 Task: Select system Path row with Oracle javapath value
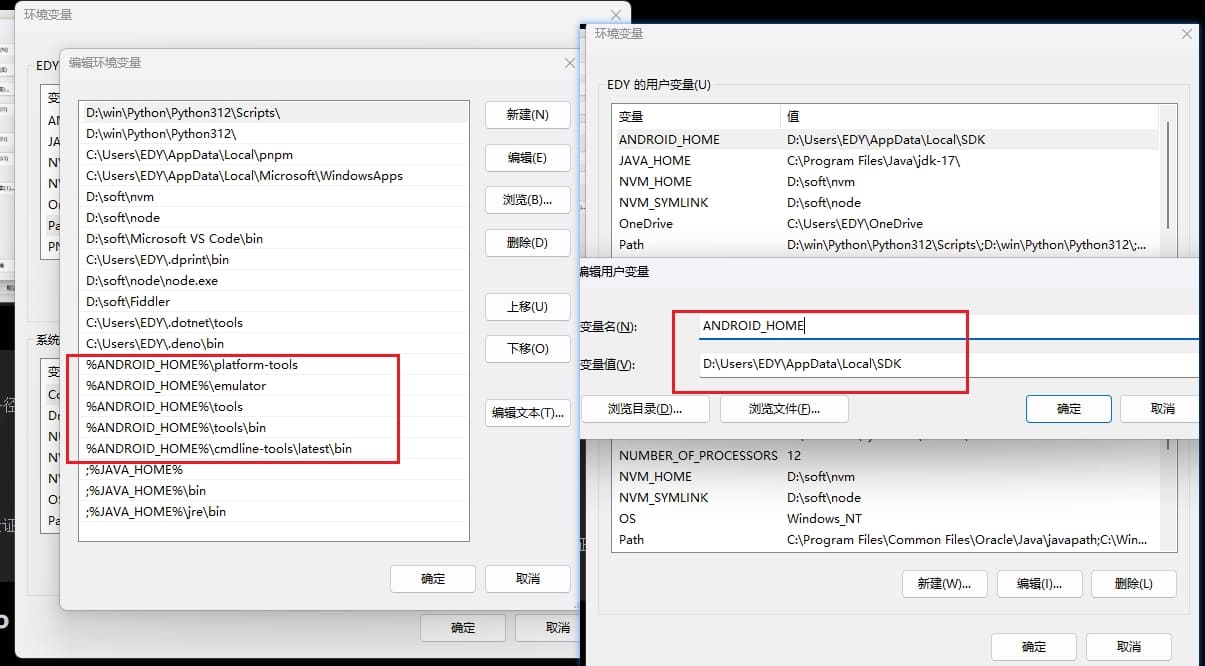coord(886,540)
